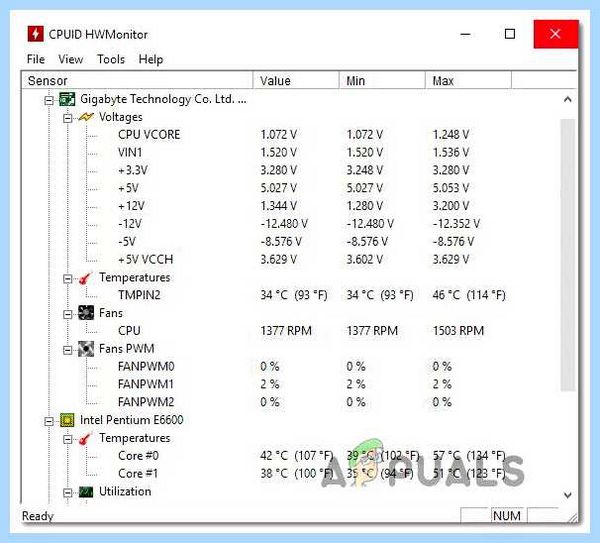600x543 pixels.
Task: Click the Value column header
Action: [x=296, y=81]
